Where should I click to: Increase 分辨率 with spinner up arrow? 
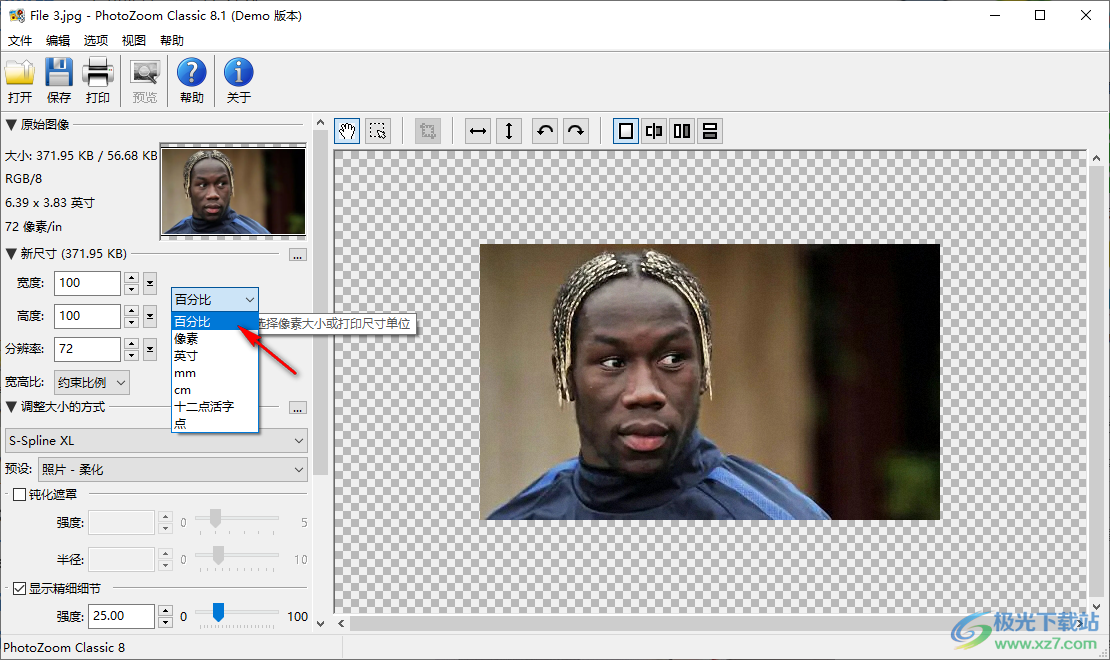tap(131, 343)
